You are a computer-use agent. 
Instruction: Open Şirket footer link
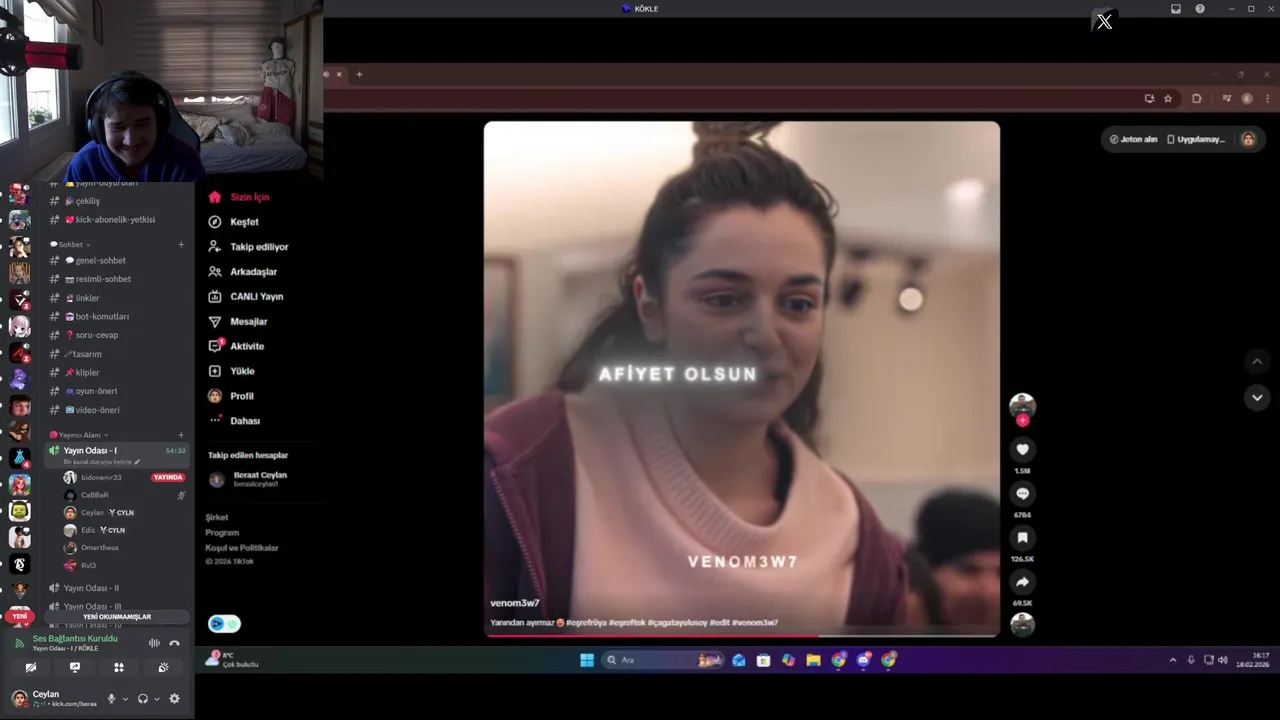[x=217, y=518]
